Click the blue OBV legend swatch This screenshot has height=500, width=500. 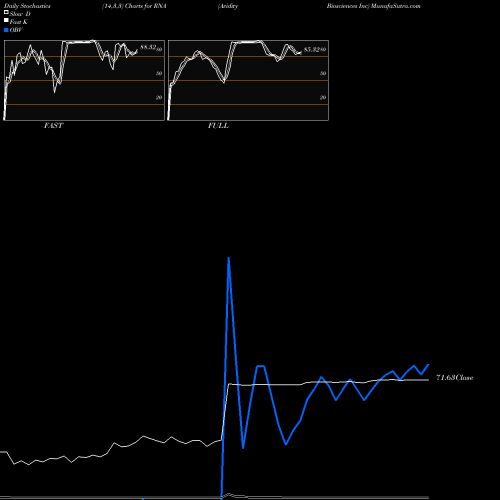(6, 30)
